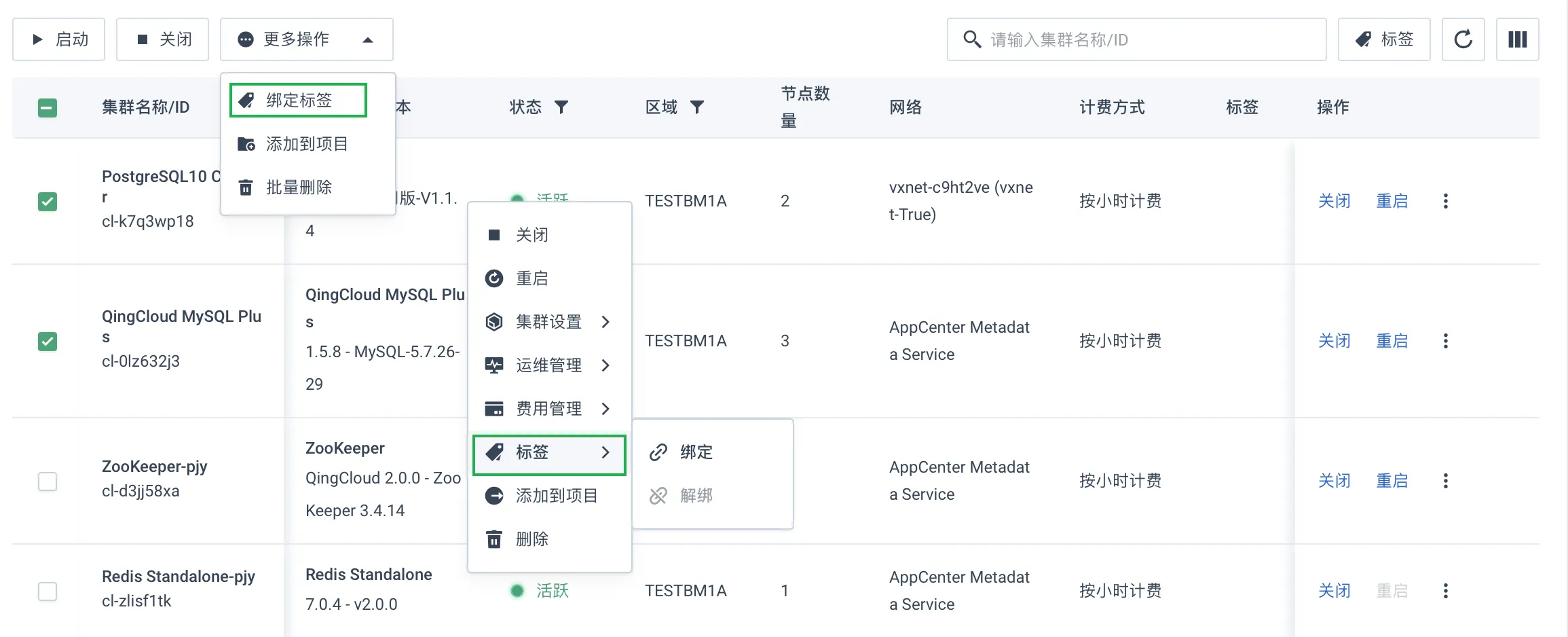Click 关闭 link in ZooKeeper-pjy row

[1334, 481]
